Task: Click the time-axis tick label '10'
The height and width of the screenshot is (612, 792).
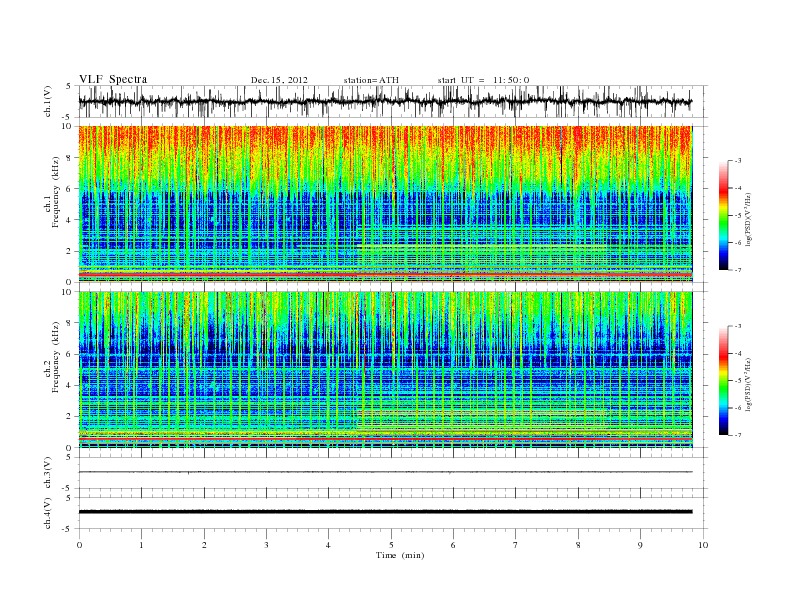Action: click(703, 545)
